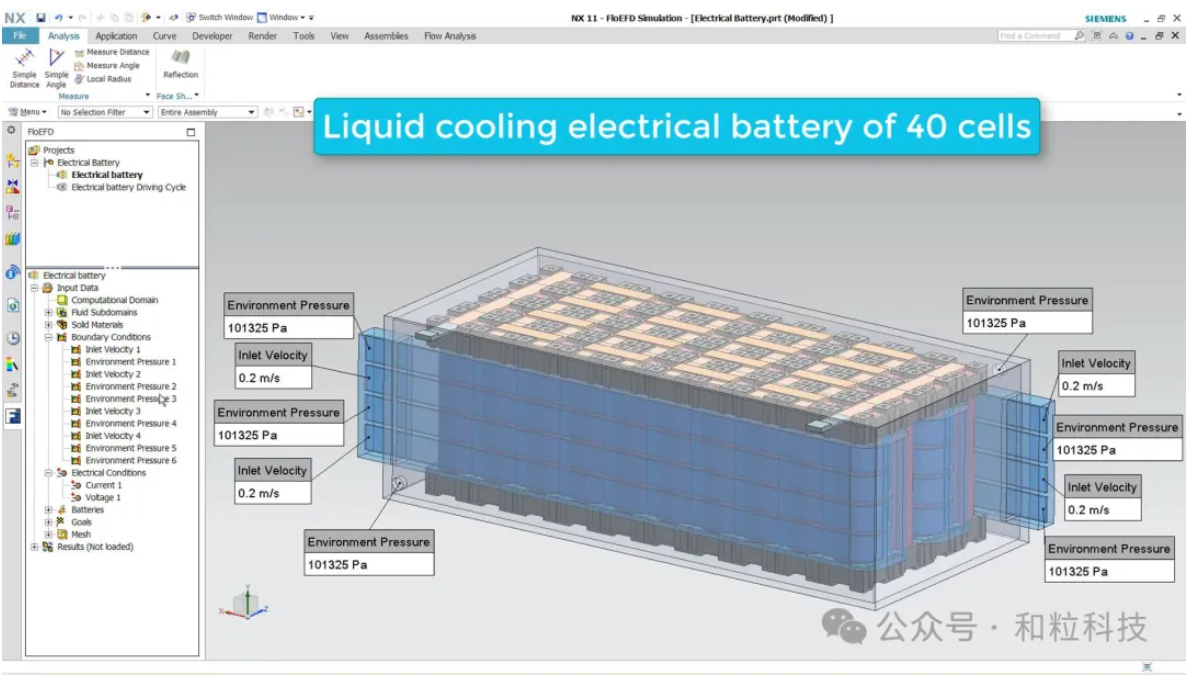
Task: Maximize the FloEFD panel using its square button
Action: point(191,132)
